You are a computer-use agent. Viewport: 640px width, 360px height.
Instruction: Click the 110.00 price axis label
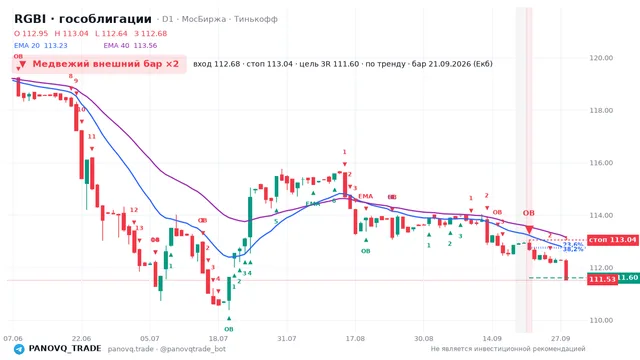(601, 320)
